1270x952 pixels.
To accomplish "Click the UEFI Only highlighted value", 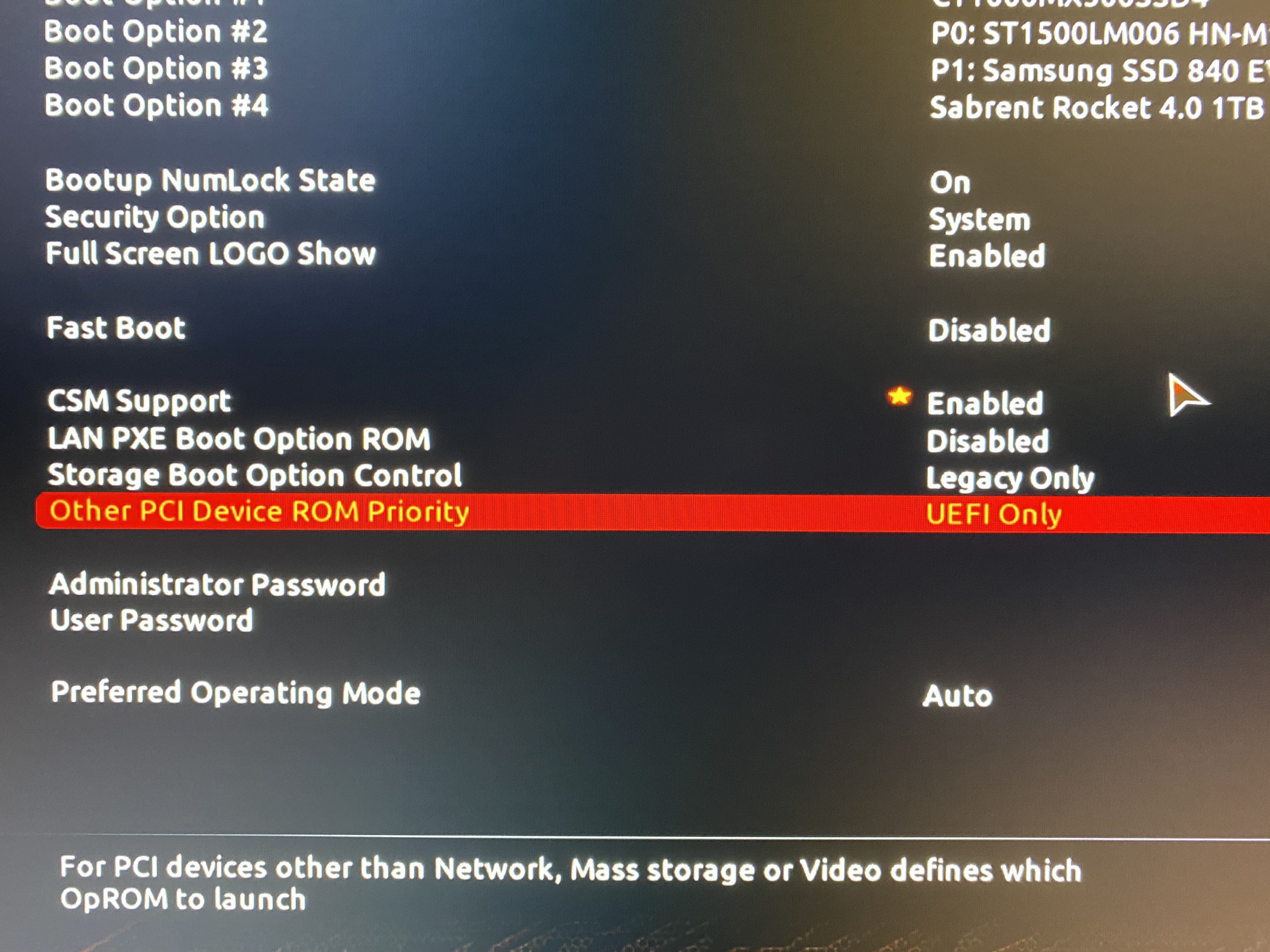I will (x=994, y=514).
